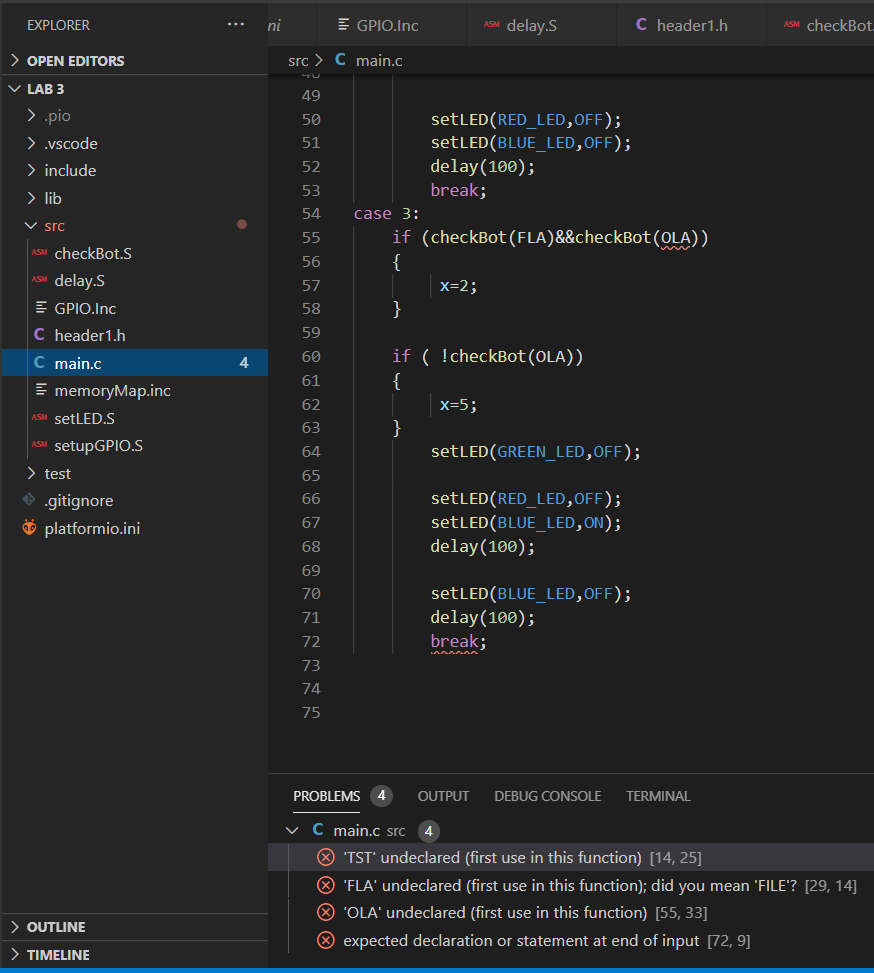This screenshot has height=973, width=874.
Task: Click the ASM file icon beside checkBot.S
Action: (40, 252)
